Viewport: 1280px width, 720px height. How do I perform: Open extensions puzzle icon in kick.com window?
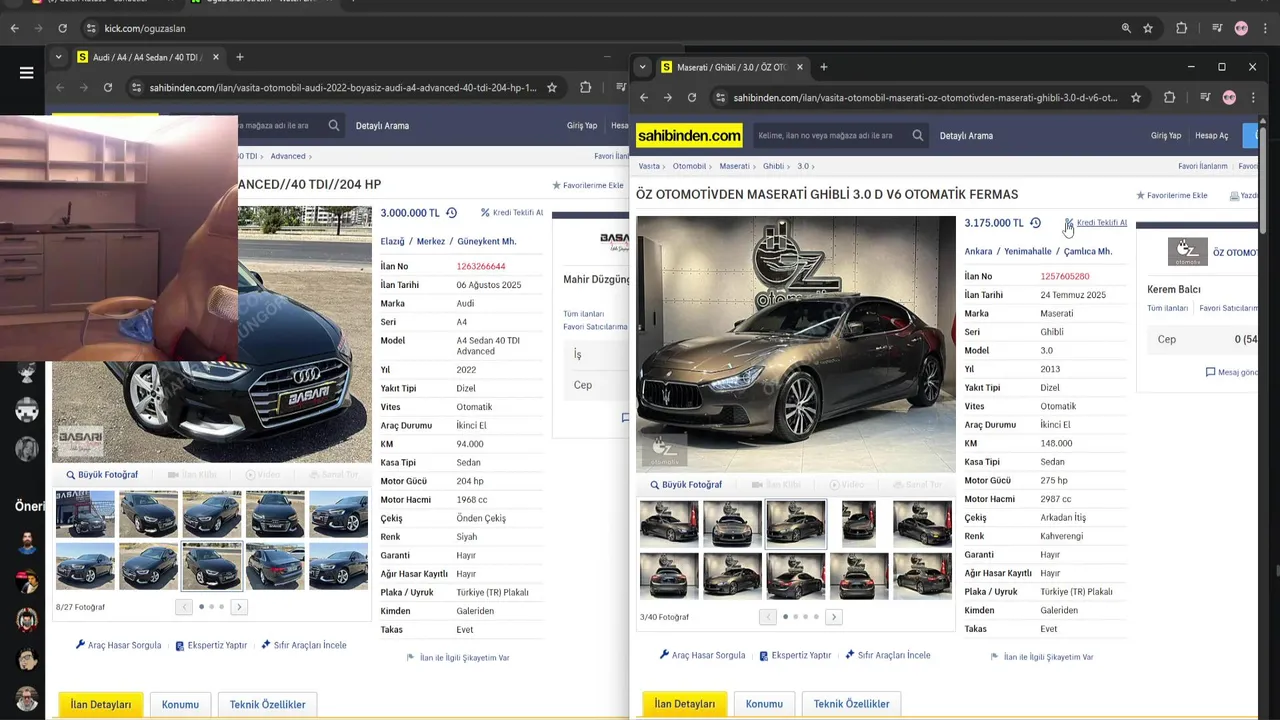click(x=1181, y=28)
